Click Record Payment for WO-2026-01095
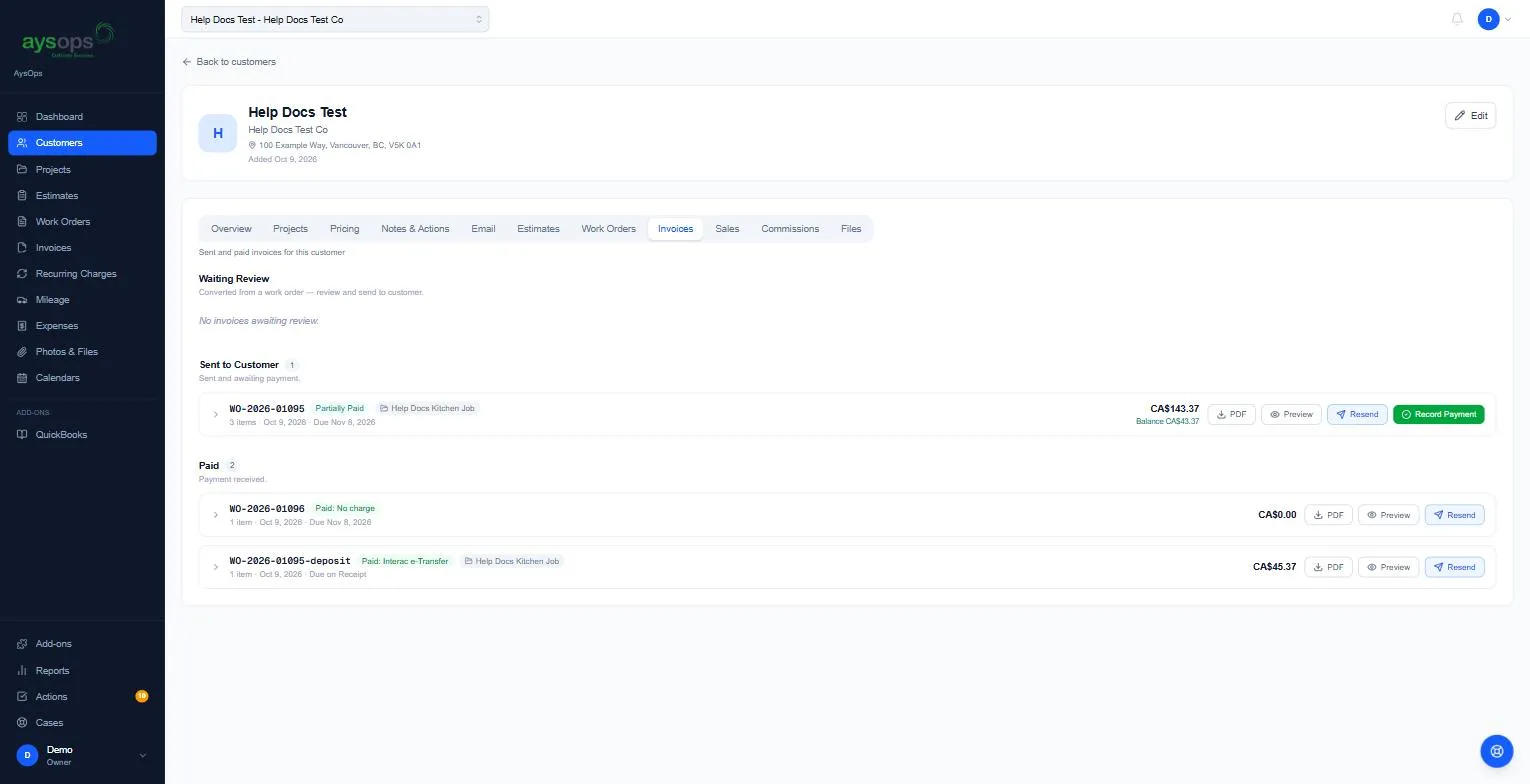This screenshot has width=1530, height=784. [x=1438, y=414]
